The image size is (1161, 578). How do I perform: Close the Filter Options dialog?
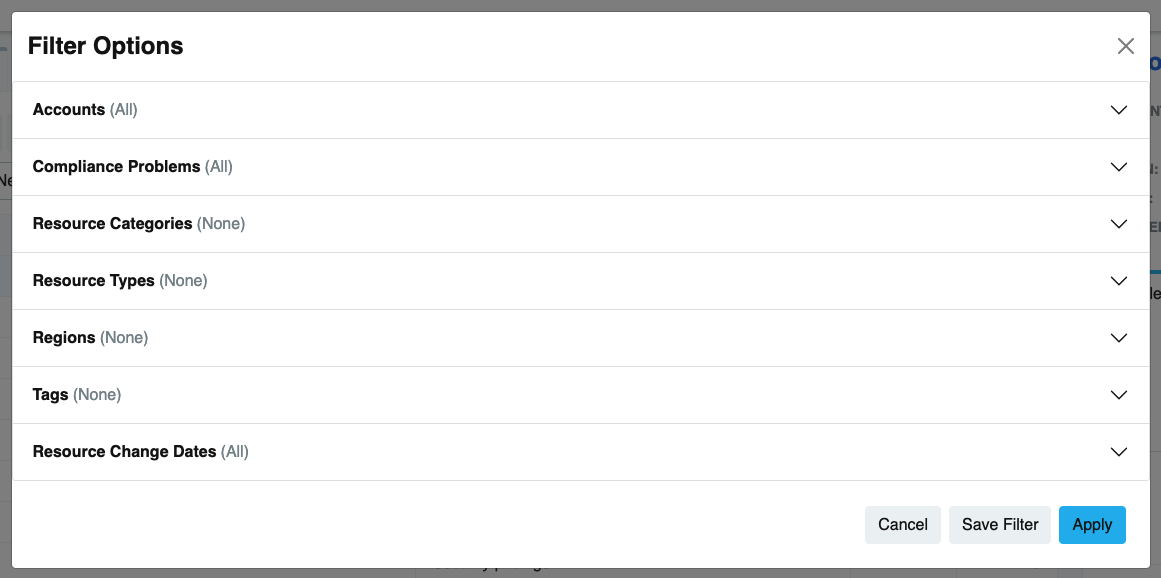(x=1126, y=46)
